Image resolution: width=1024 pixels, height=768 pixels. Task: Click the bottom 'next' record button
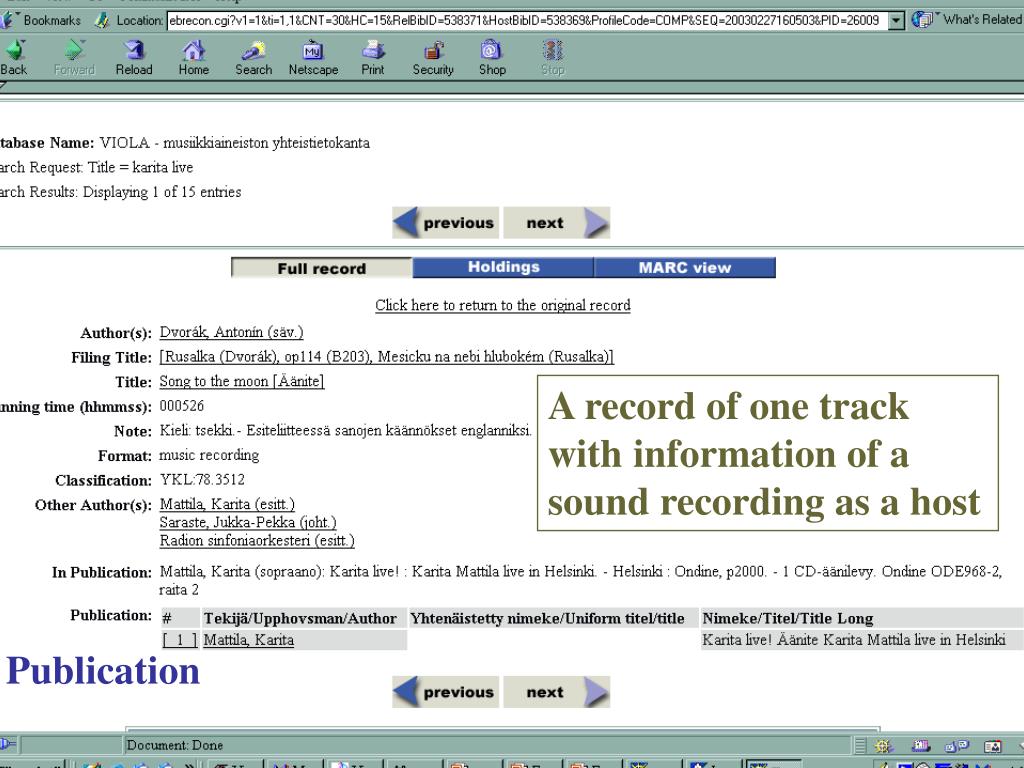coord(556,692)
